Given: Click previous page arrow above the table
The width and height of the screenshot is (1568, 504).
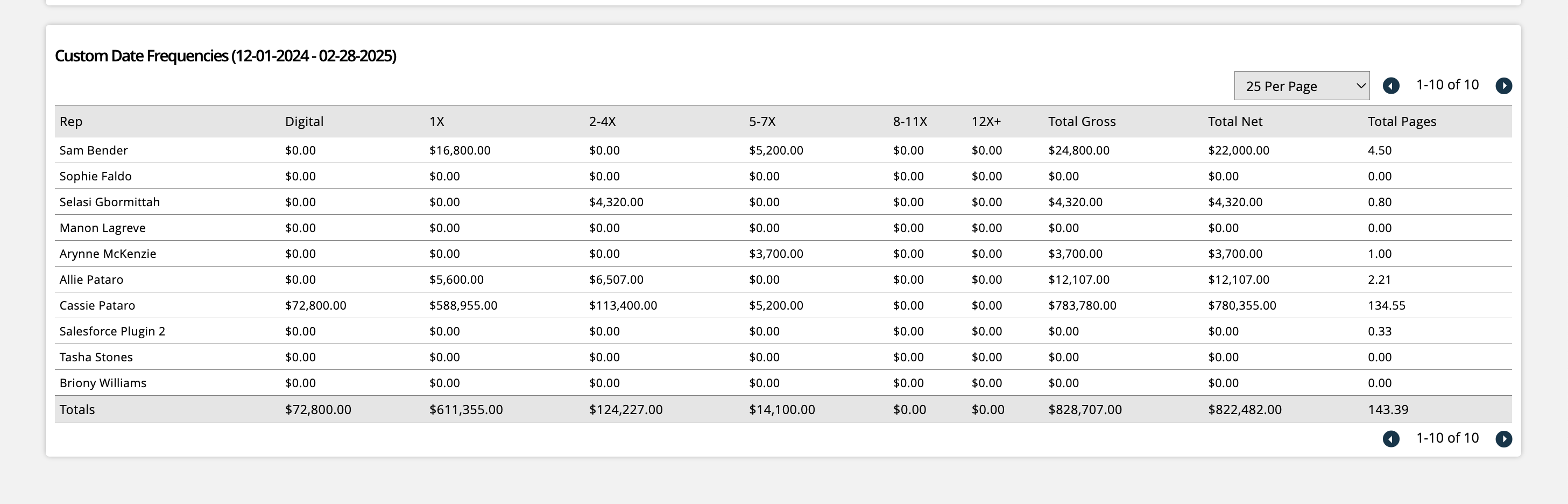Looking at the screenshot, I should [1390, 86].
